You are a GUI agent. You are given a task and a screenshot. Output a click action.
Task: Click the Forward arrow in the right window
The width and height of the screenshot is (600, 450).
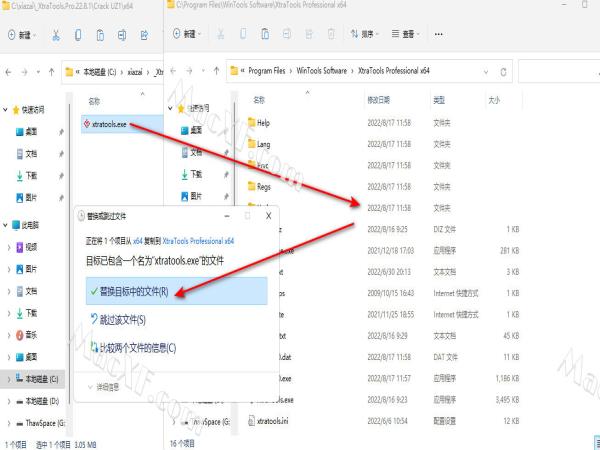(x=189, y=70)
